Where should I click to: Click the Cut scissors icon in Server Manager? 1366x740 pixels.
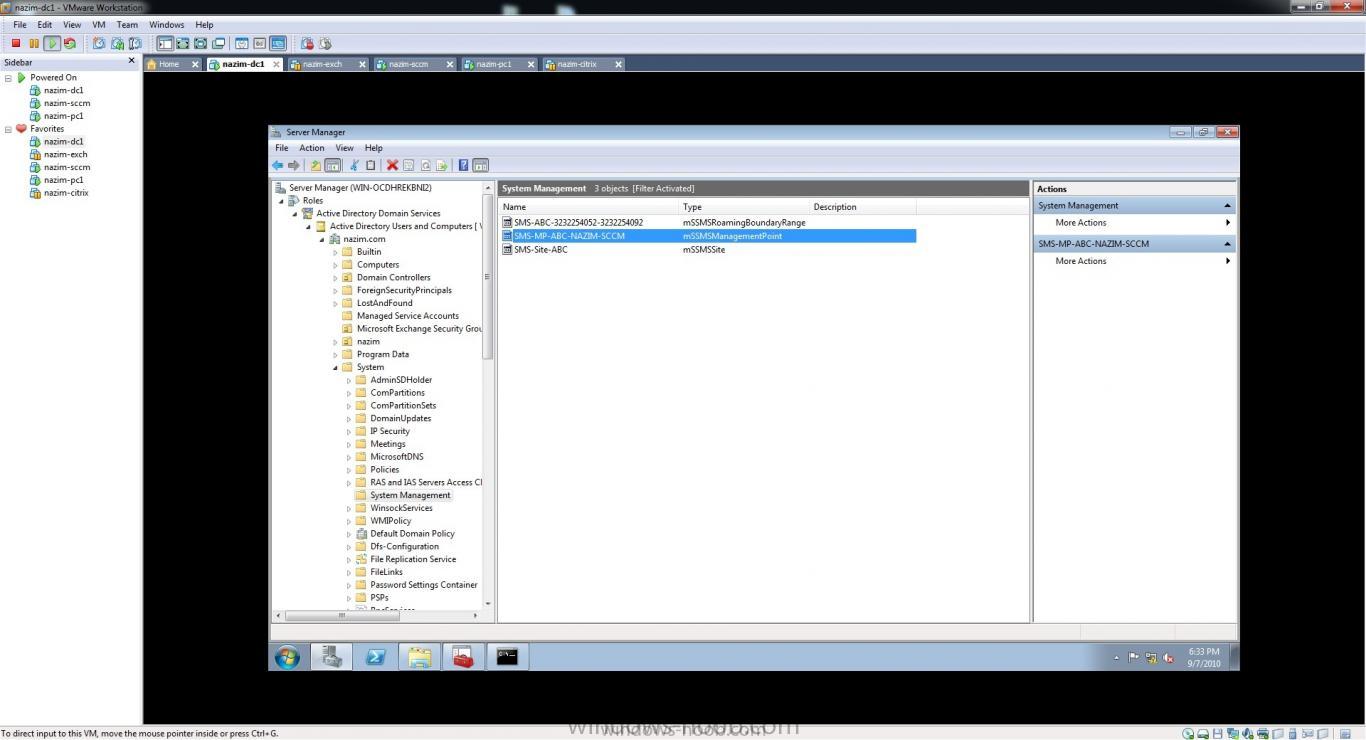(354, 165)
